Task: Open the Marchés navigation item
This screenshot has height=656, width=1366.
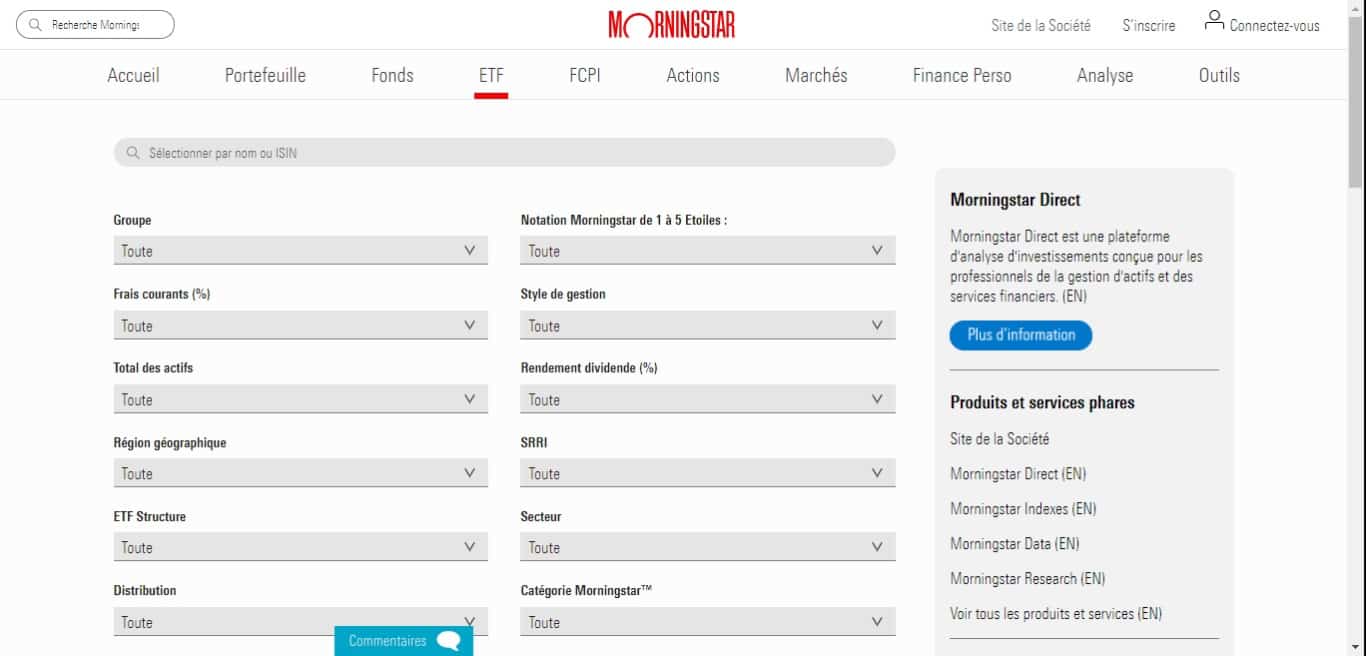Action: coord(816,75)
